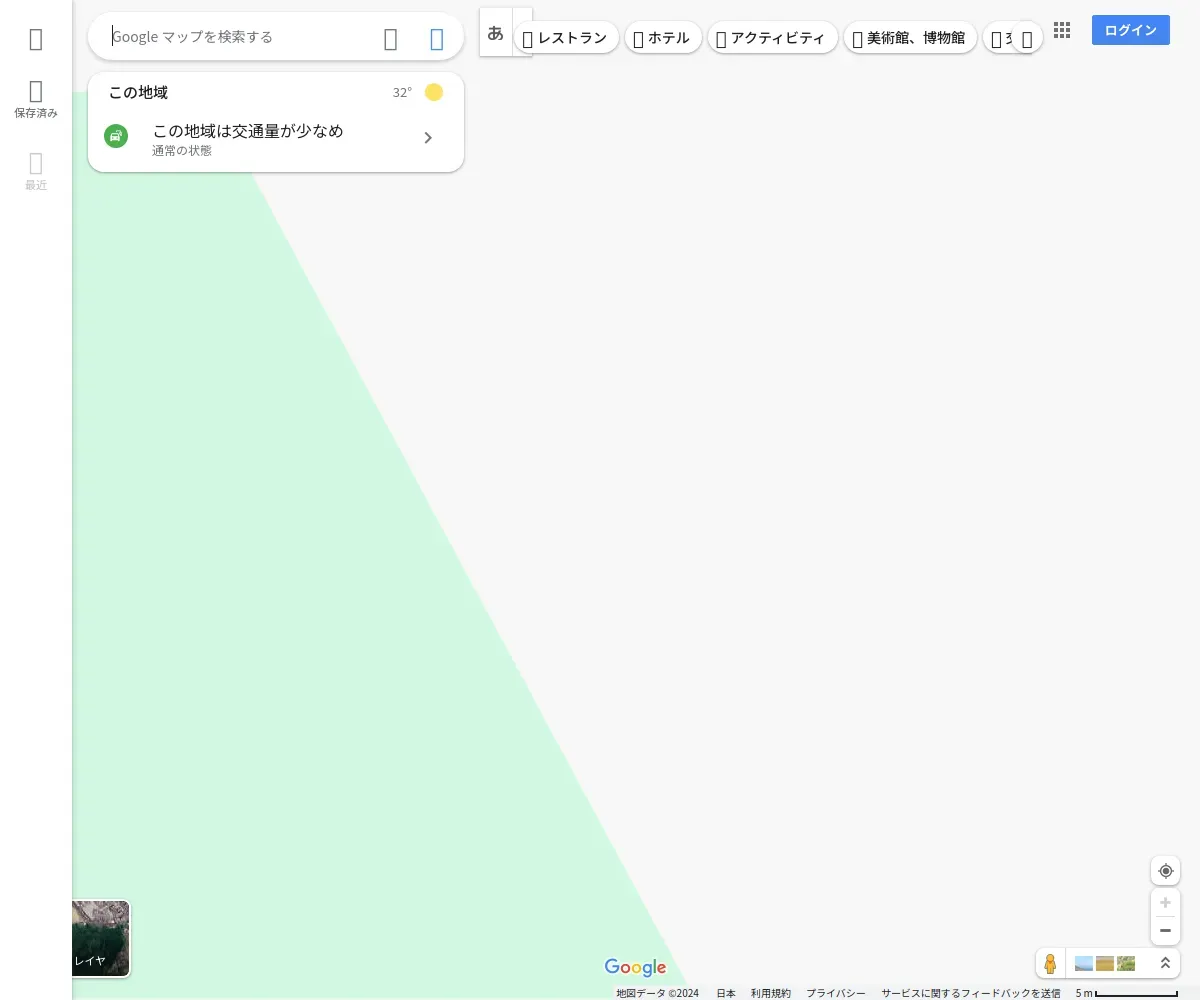Open the Saved (保存済み) places
1200x1000 pixels.
point(36,99)
